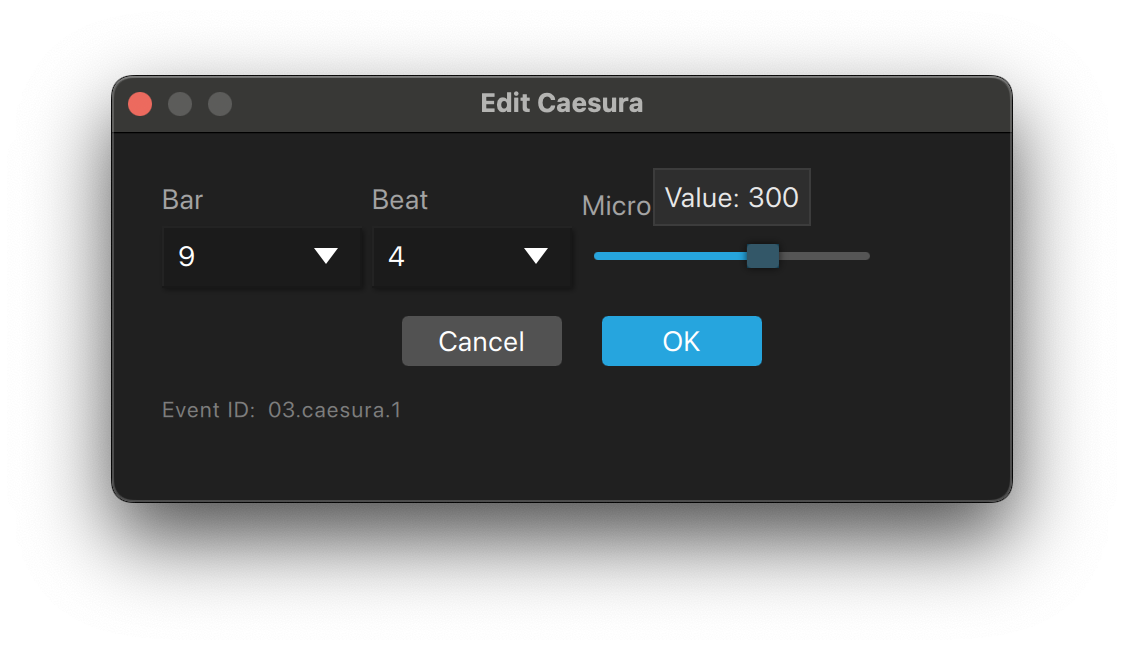Click the Event ID label text
Screen dimensions: 1124x650
209,410
